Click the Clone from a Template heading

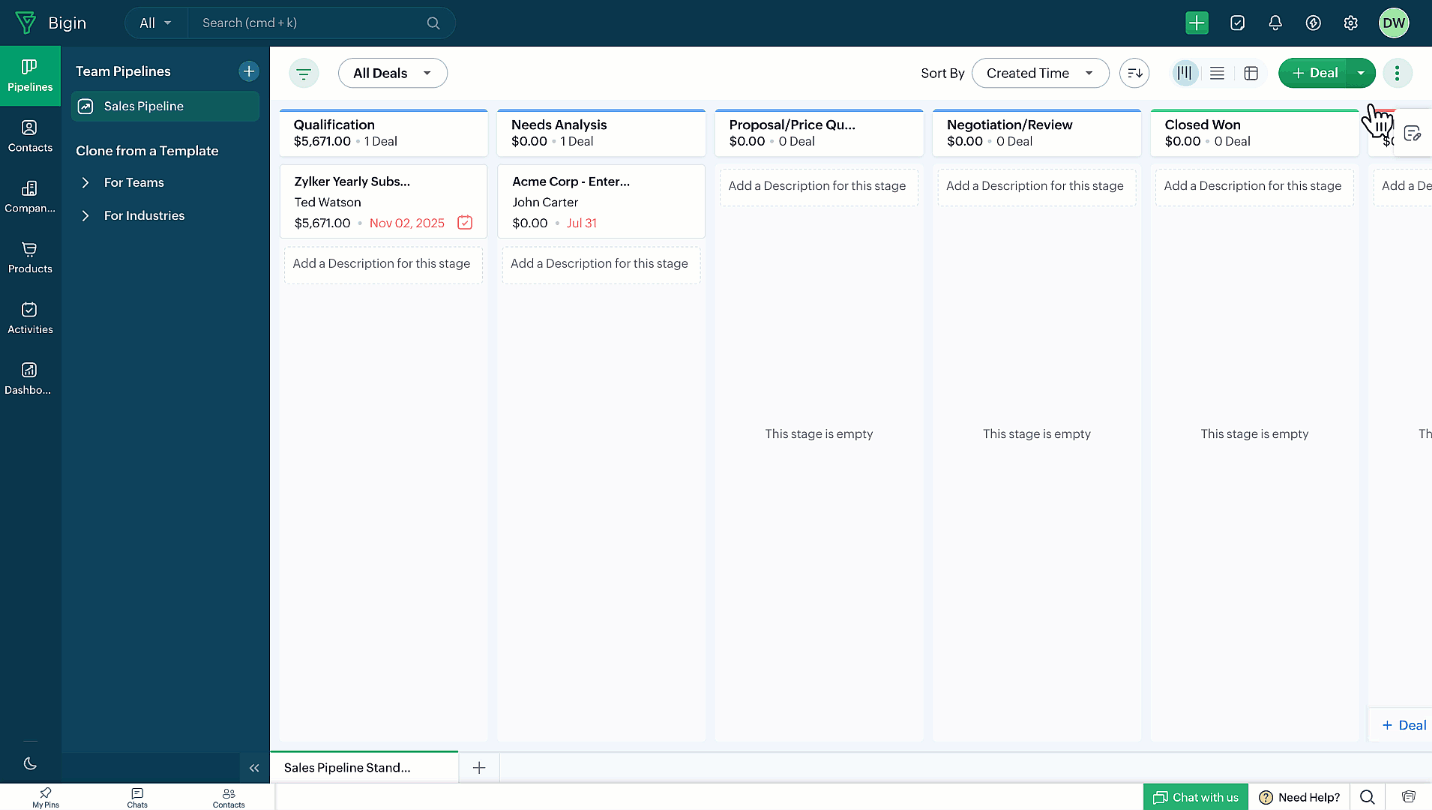[x=147, y=151]
